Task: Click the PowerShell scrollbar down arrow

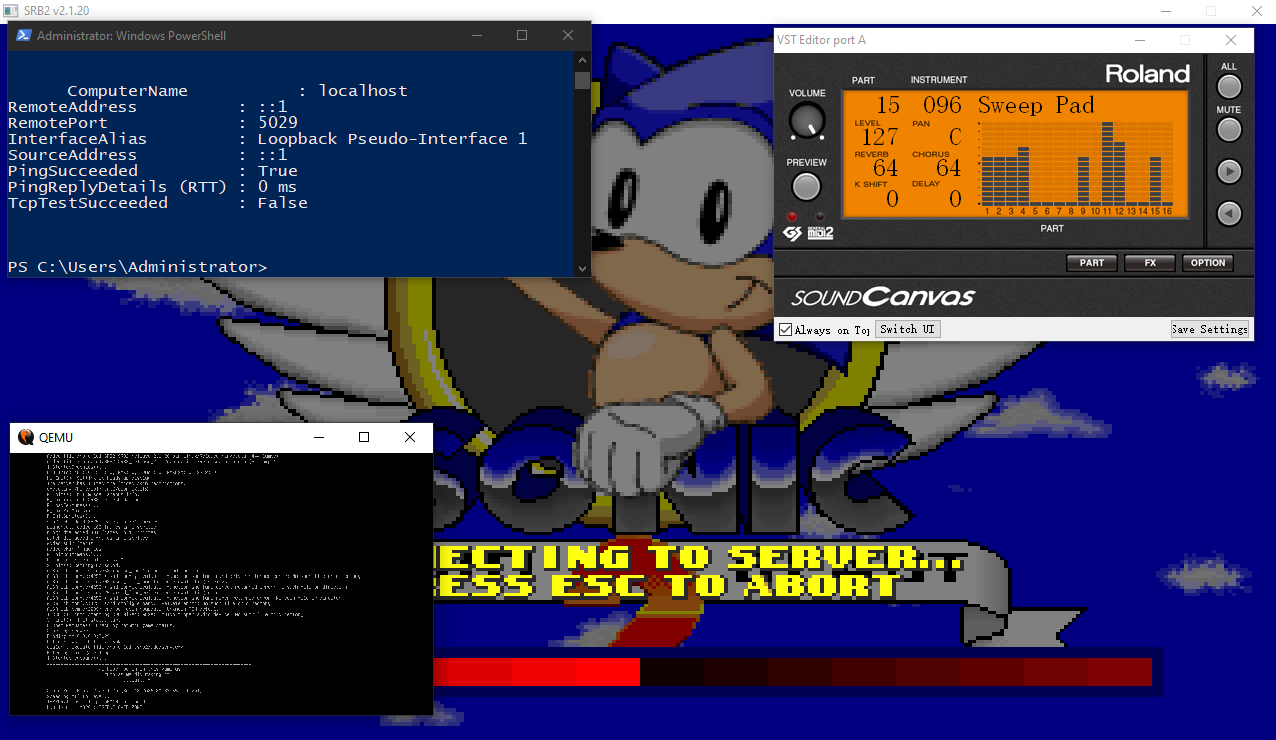Action: click(x=582, y=268)
